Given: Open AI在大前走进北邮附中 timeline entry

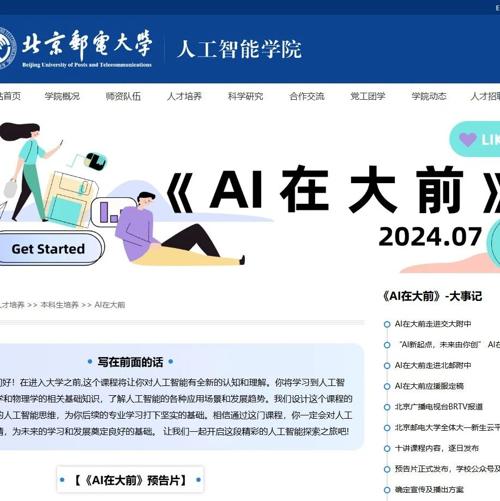Looking at the screenshot, I should [x=433, y=365].
